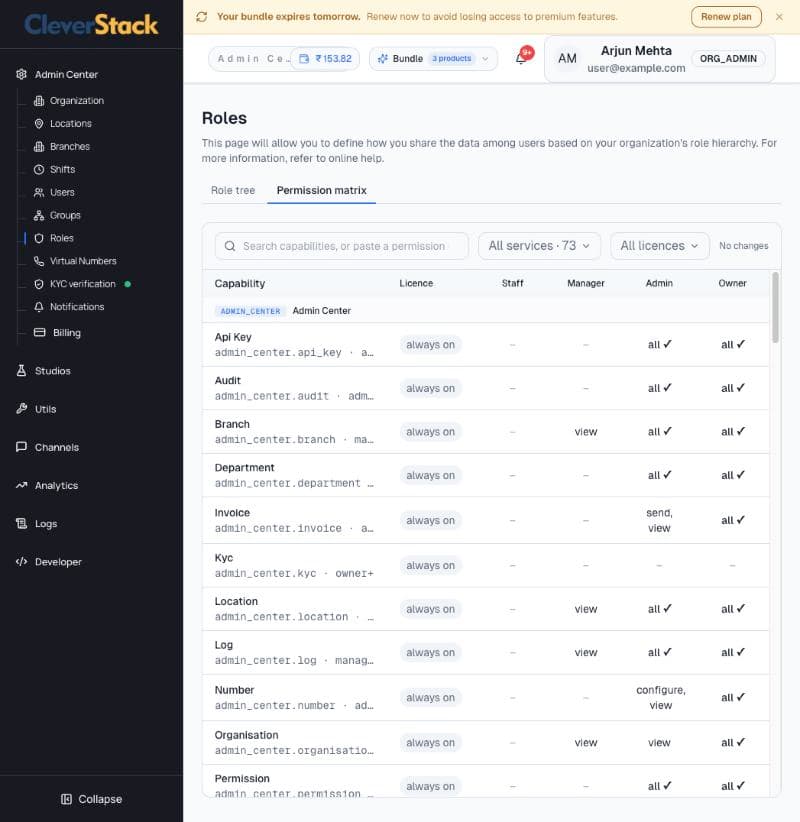Click the KYC verification shield-check icon
The height and width of the screenshot is (822, 800).
[x=39, y=284]
